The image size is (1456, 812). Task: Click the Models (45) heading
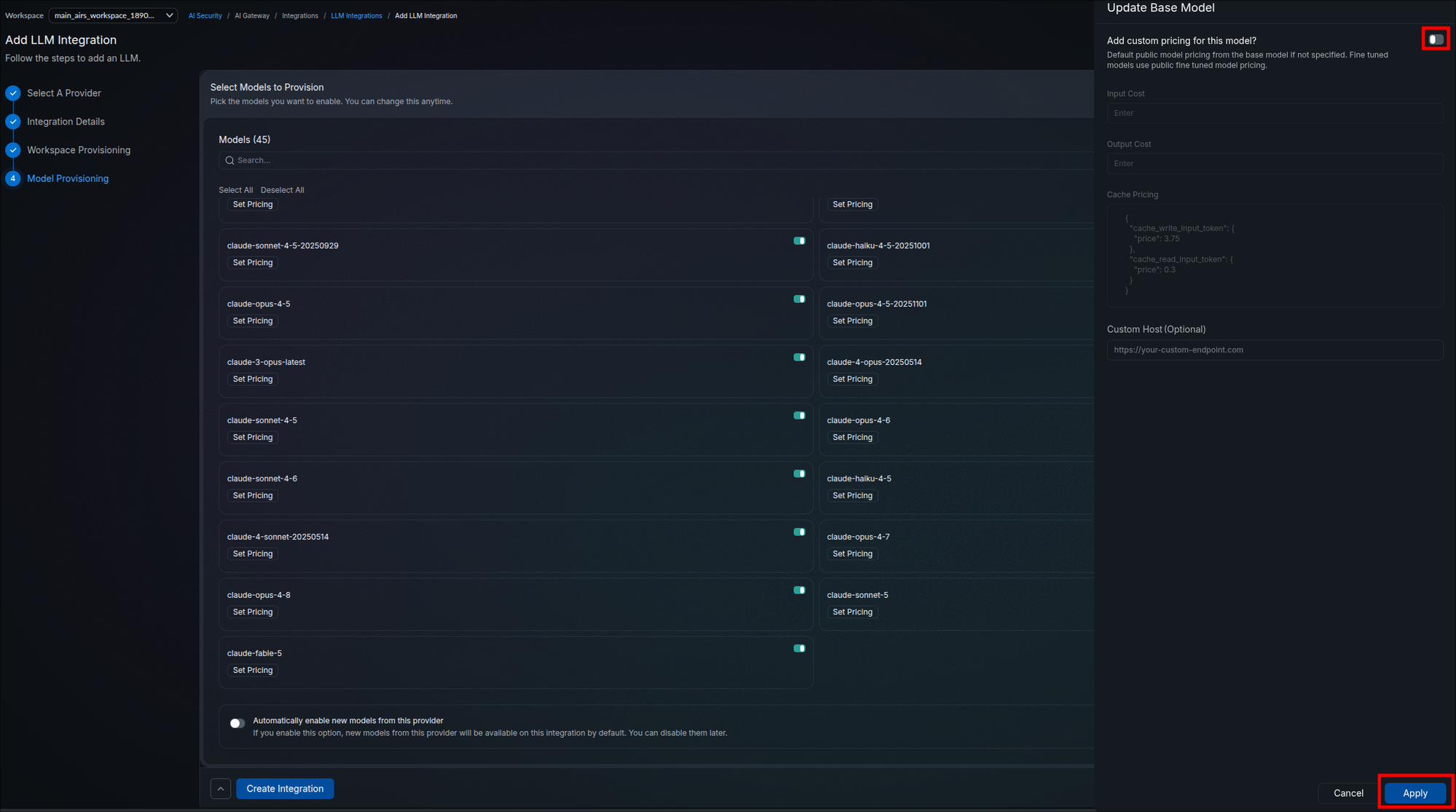click(x=244, y=140)
